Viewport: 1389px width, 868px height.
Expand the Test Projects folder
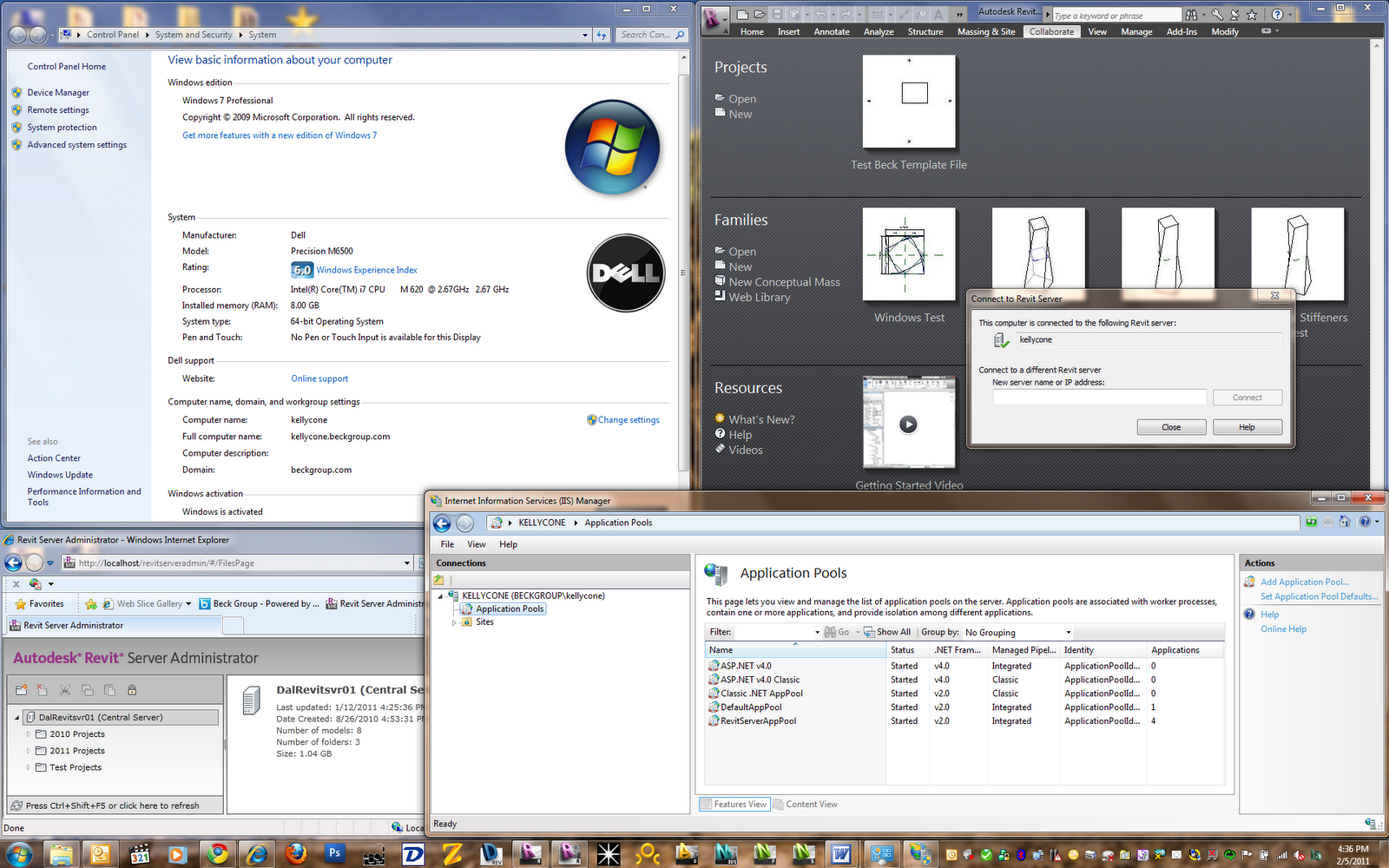pyautogui.click(x=28, y=767)
